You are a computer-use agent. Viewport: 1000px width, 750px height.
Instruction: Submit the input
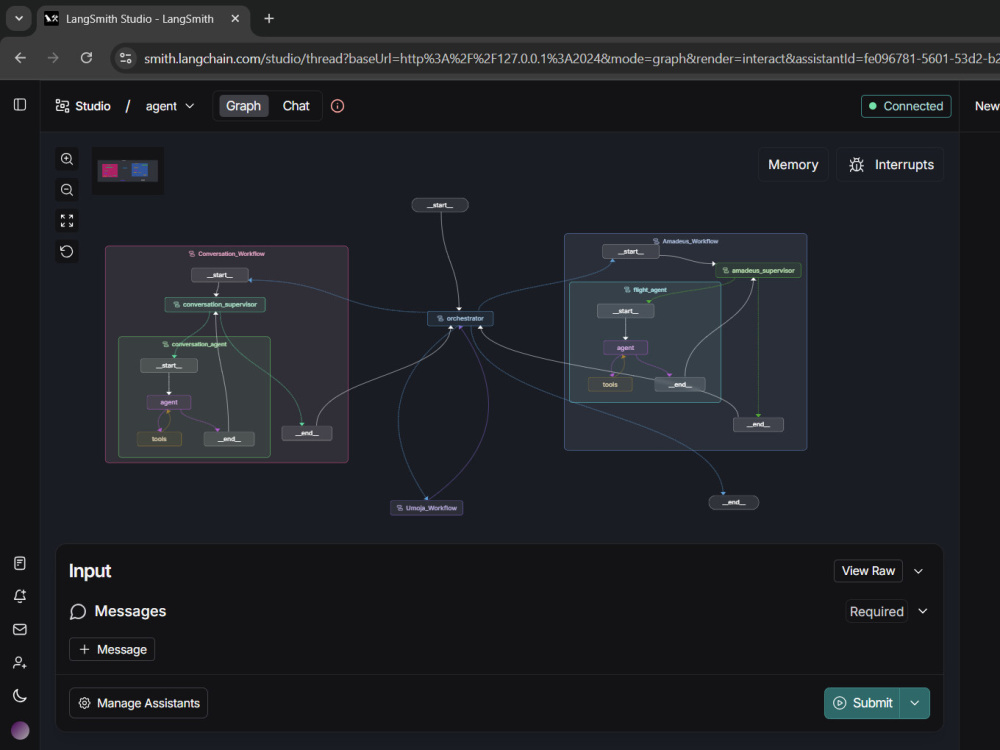tap(862, 703)
